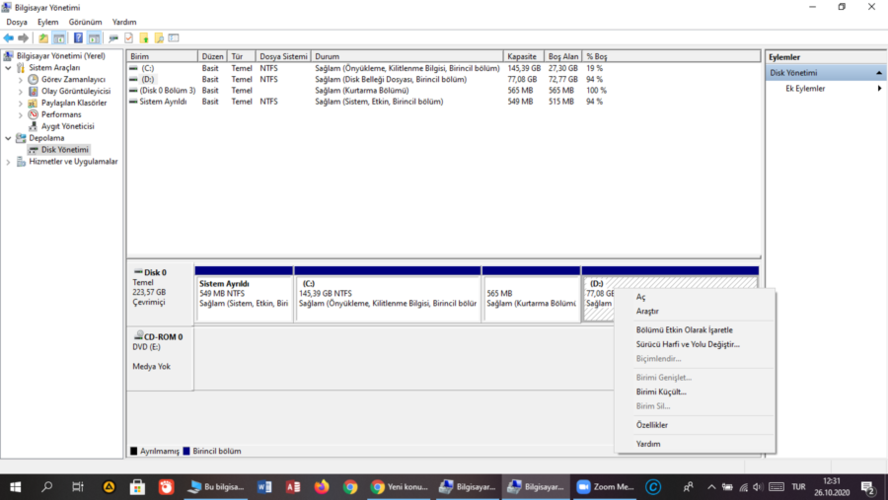
Task: Click the Disk 0 label box
Action: 160,293
